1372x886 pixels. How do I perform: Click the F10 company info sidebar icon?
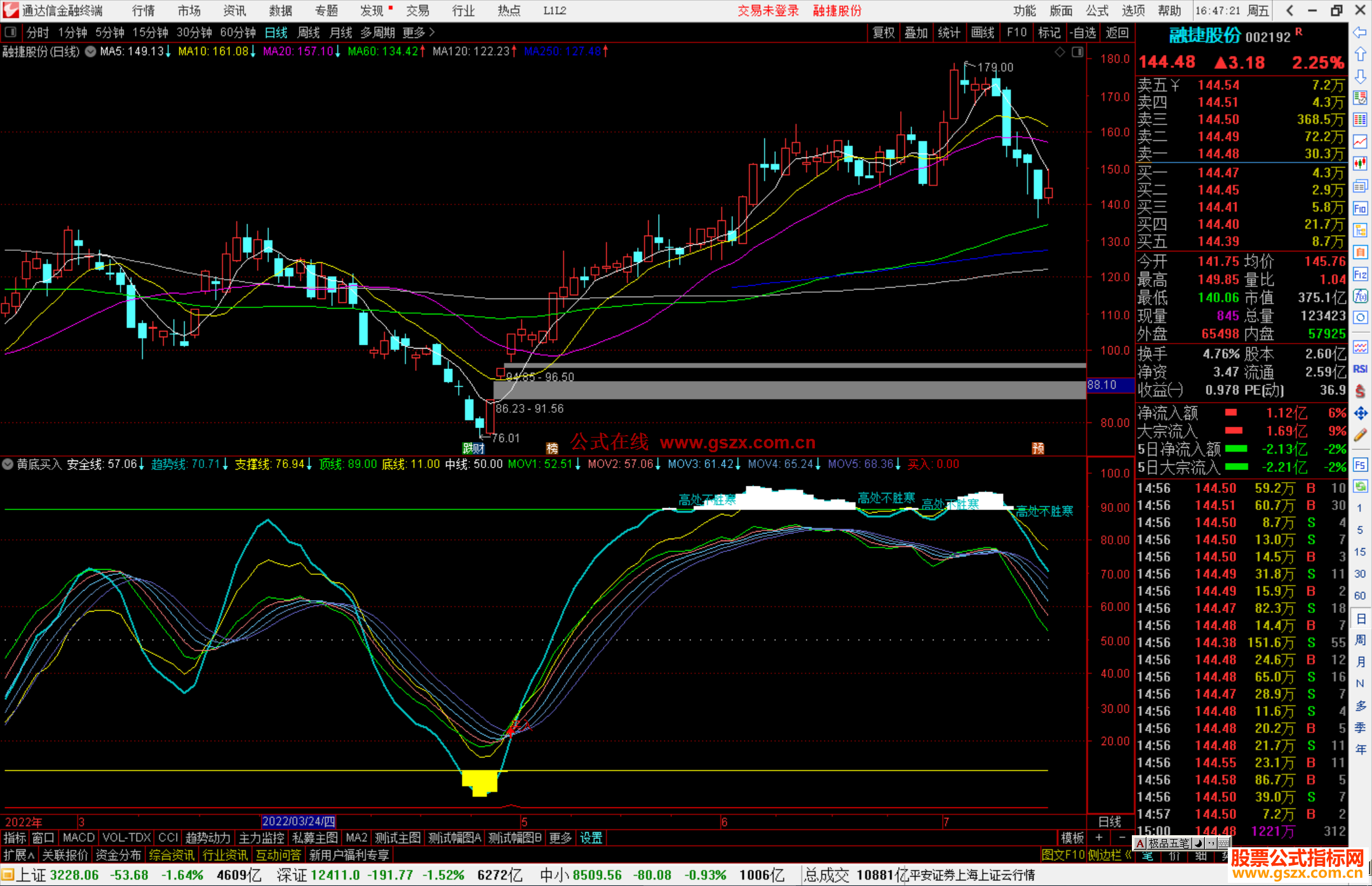(x=1360, y=208)
